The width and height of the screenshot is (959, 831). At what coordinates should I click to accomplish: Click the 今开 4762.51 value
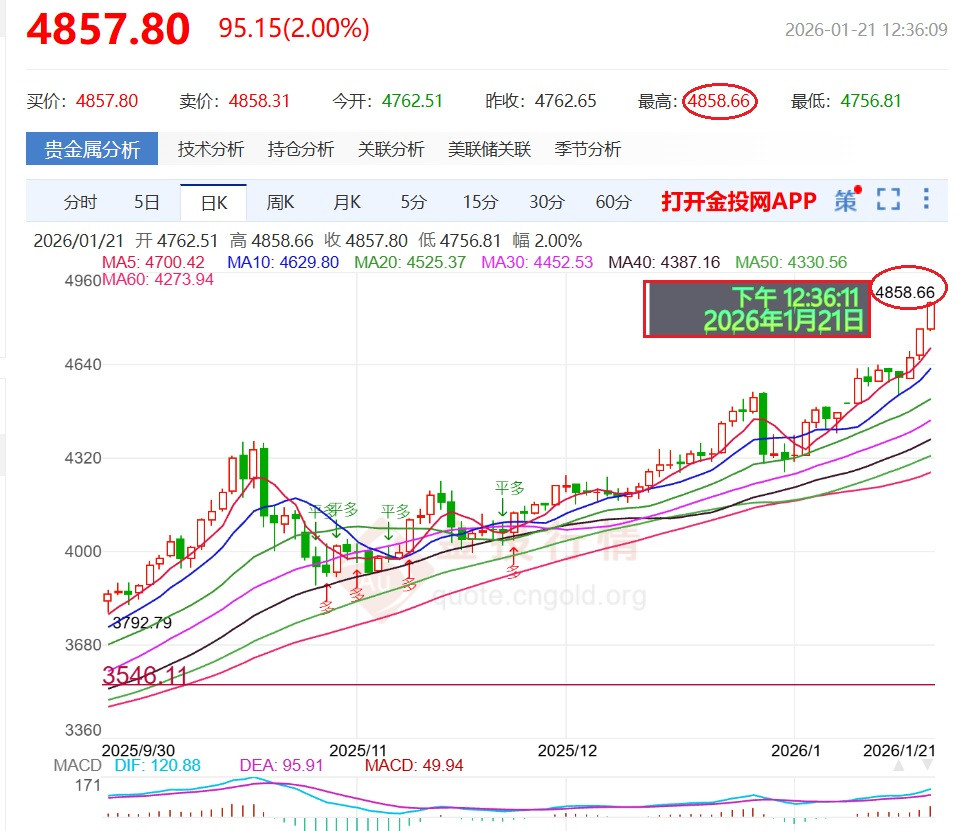point(412,101)
